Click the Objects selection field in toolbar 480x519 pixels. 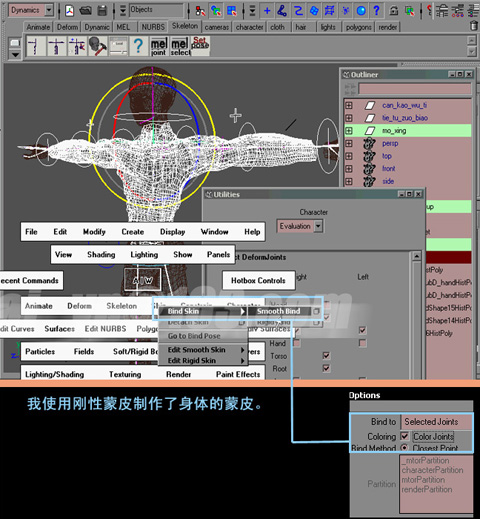[156, 10]
